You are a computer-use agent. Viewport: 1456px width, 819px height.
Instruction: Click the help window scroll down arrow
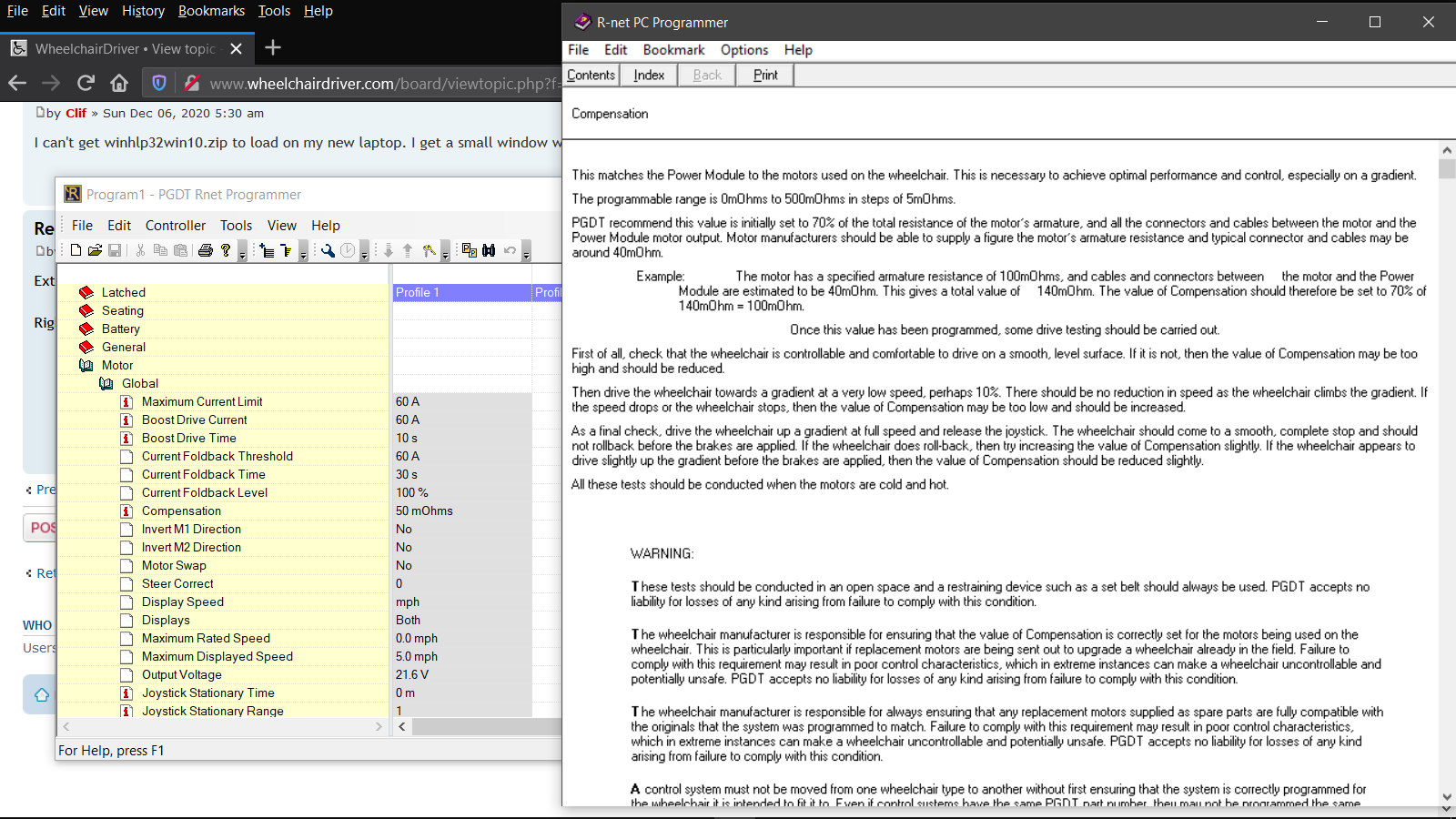(x=1447, y=797)
